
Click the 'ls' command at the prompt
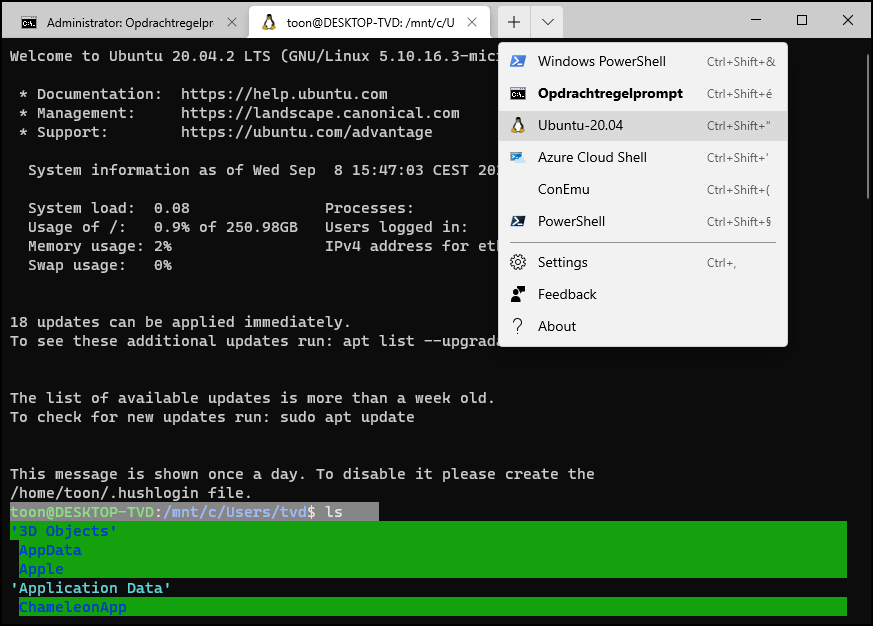coord(333,512)
